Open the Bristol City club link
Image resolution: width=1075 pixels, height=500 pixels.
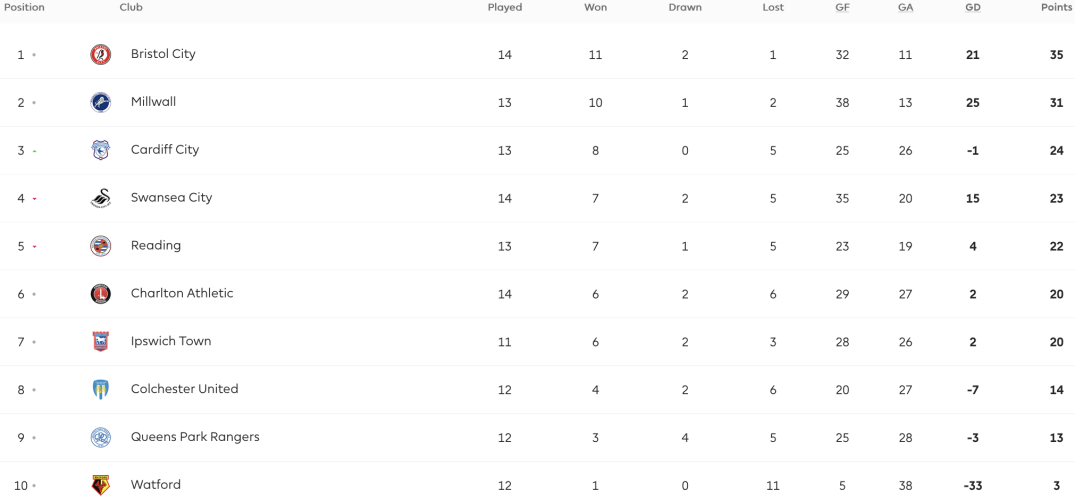coord(163,53)
